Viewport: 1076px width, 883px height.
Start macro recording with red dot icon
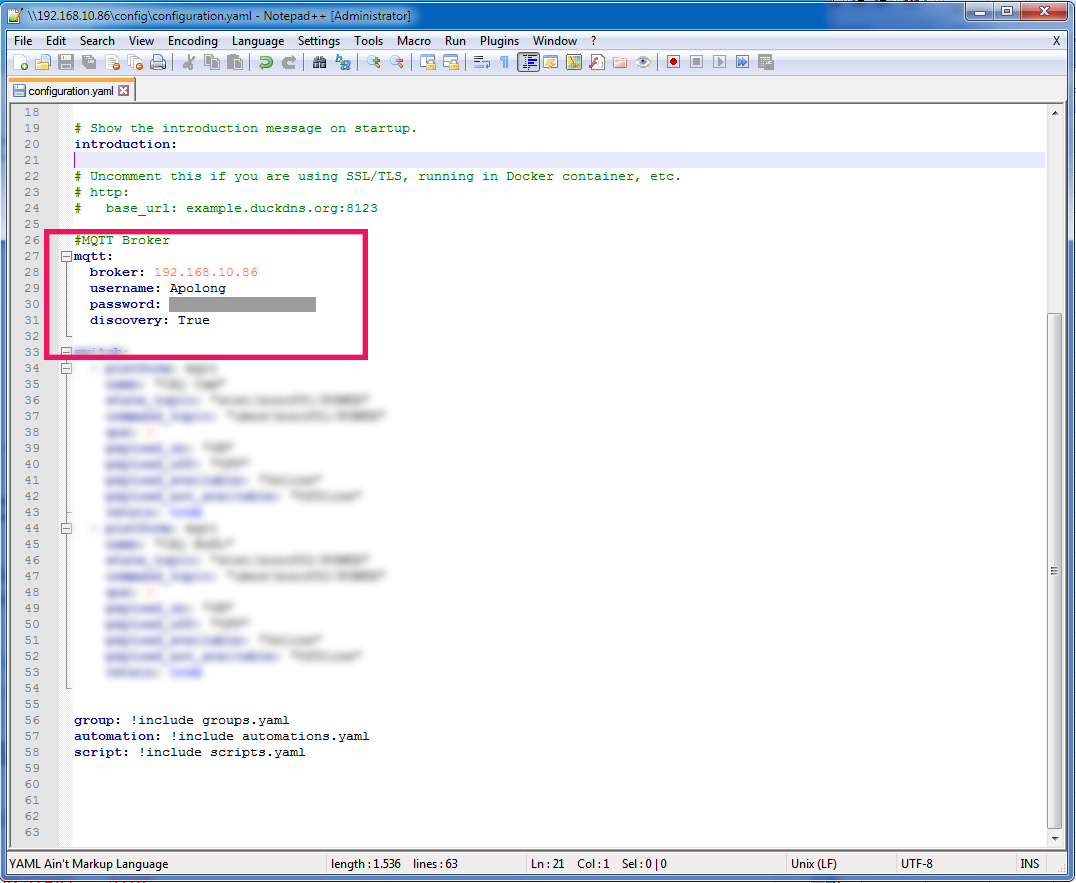673,63
